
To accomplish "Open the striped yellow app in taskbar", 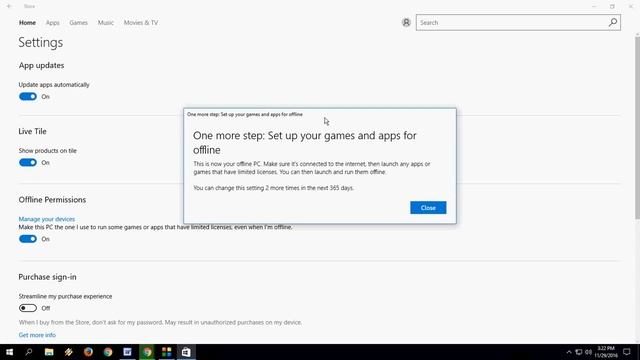I will tap(69, 352).
